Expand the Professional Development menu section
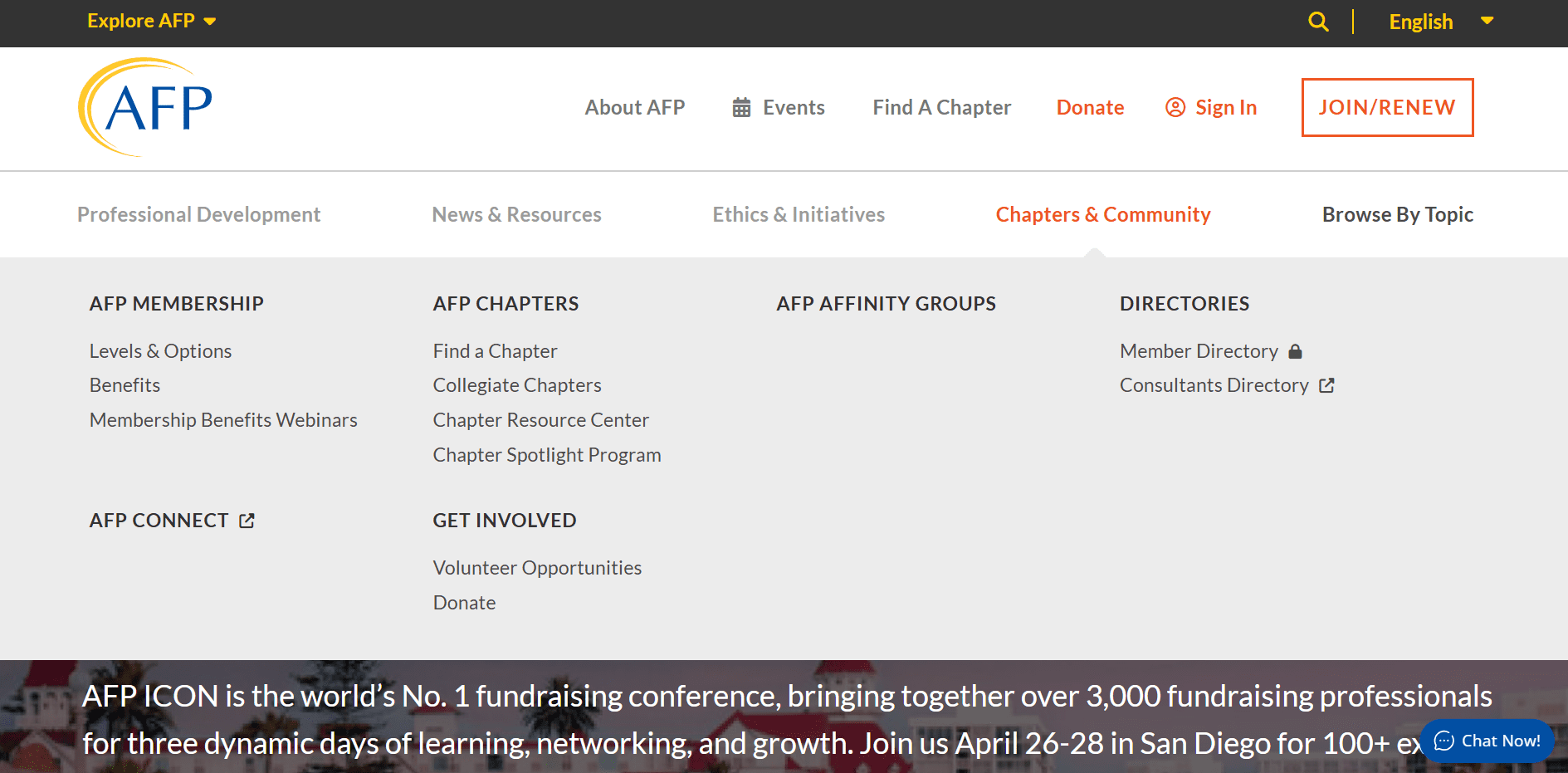 click(198, 214)
